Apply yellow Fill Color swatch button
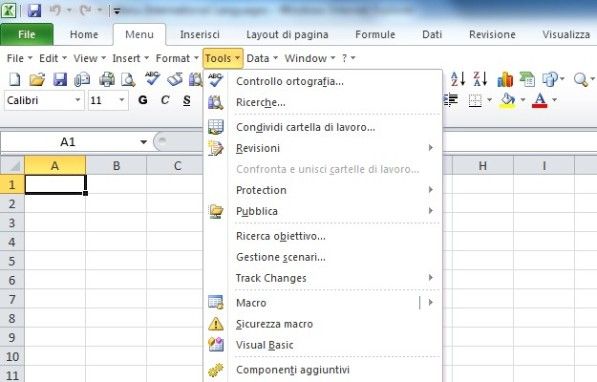The width and height of the screenshot is (597, 382). (x=508, y=101)
